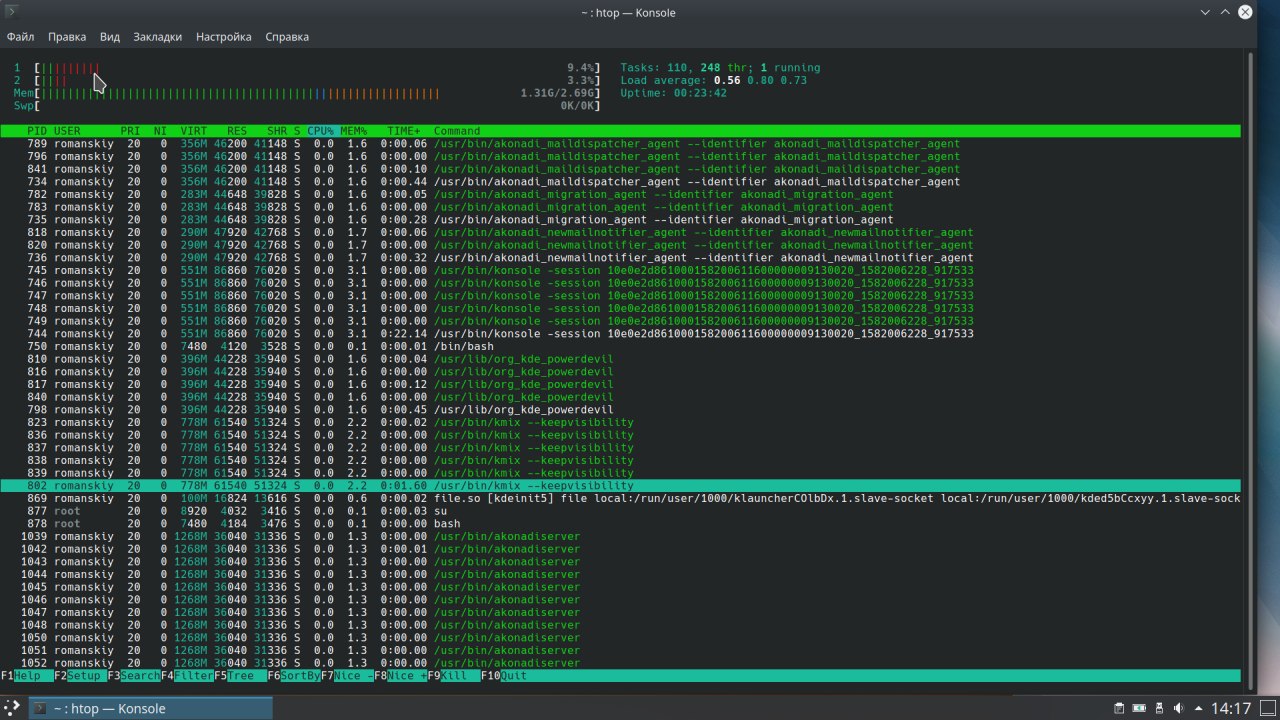Sort by the NI column header
The image size is (1280, 720).
(160, 131)
